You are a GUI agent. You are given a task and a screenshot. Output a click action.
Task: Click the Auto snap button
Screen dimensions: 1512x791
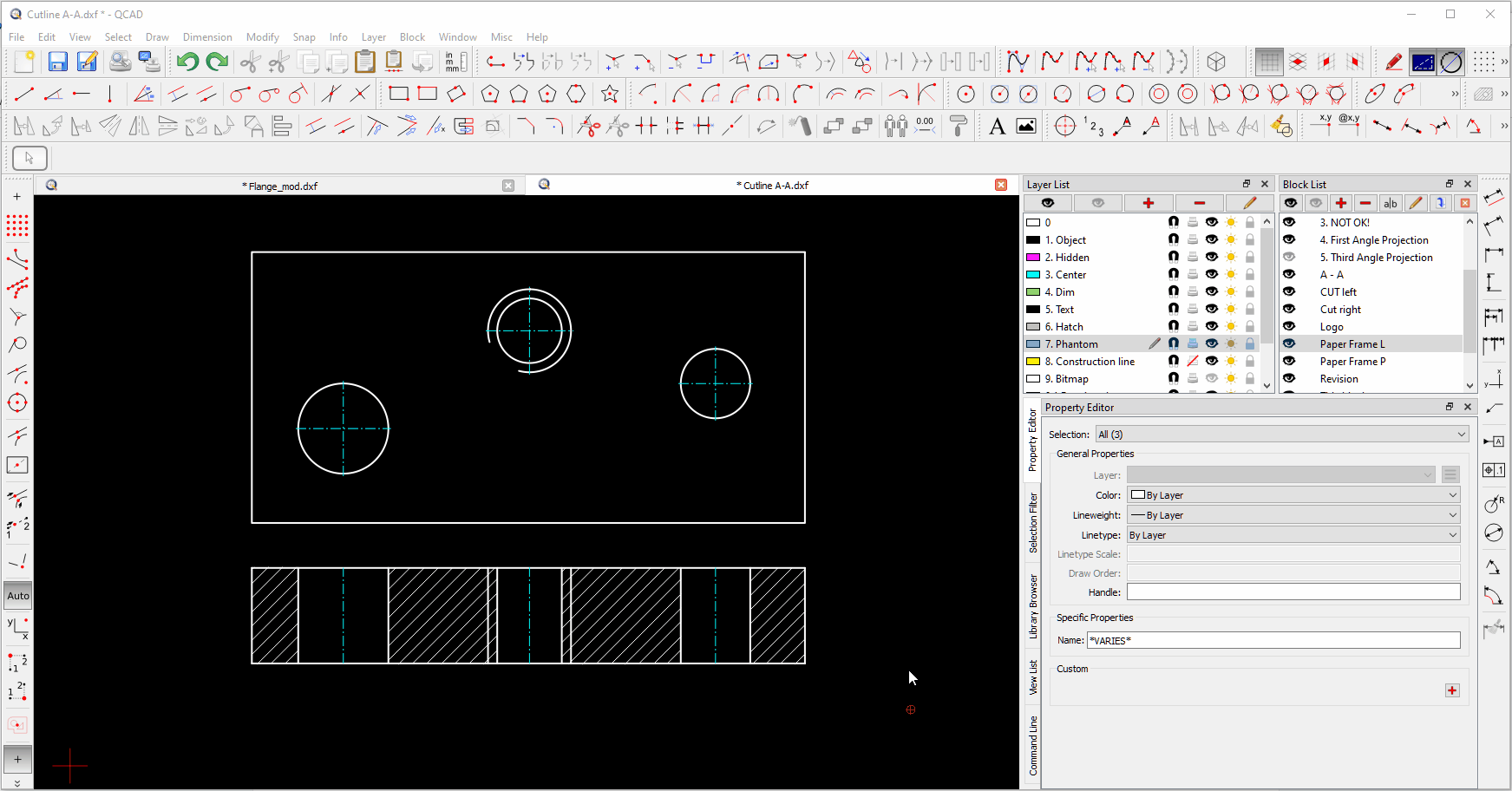(x=18, y=596)
